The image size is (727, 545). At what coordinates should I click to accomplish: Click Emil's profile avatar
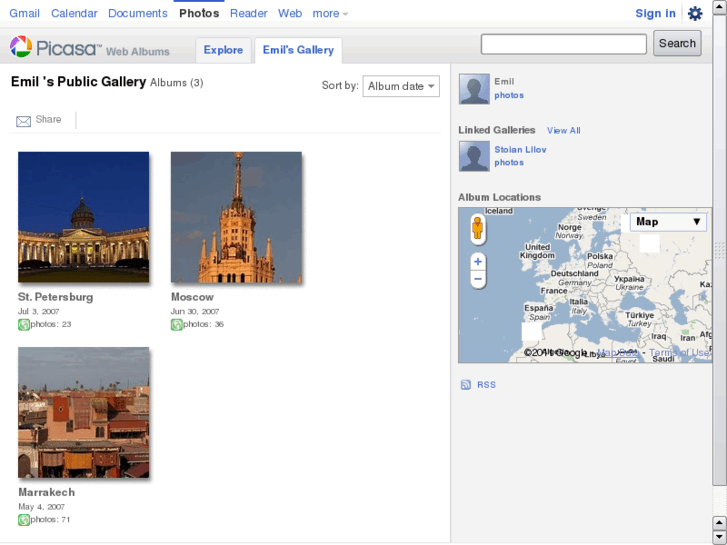pyautogui.click(x=474, y=89)
